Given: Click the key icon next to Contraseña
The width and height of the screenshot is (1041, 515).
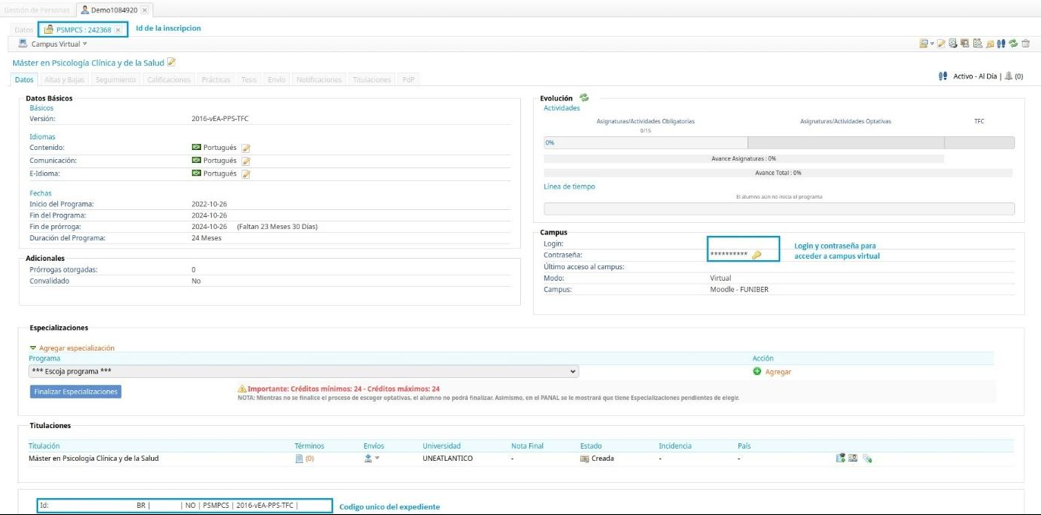Looking at the screenshot, I should tap(757, 255).
